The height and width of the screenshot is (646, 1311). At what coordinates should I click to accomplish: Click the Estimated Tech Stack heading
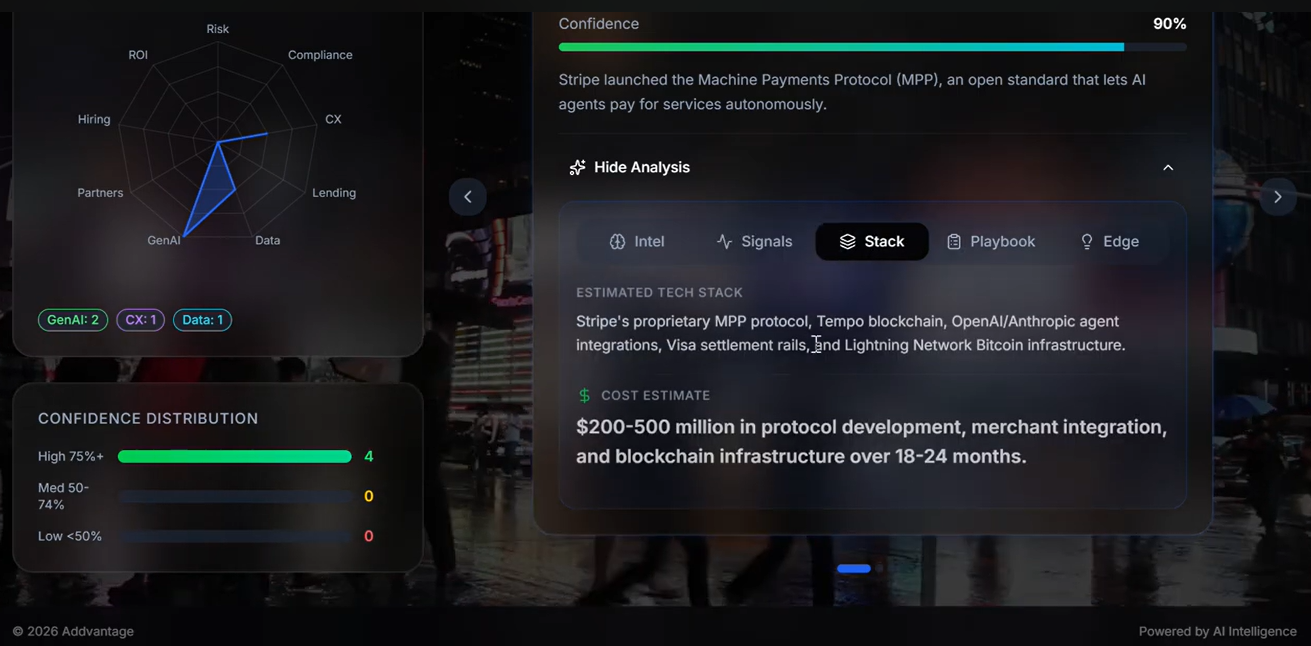659,293
